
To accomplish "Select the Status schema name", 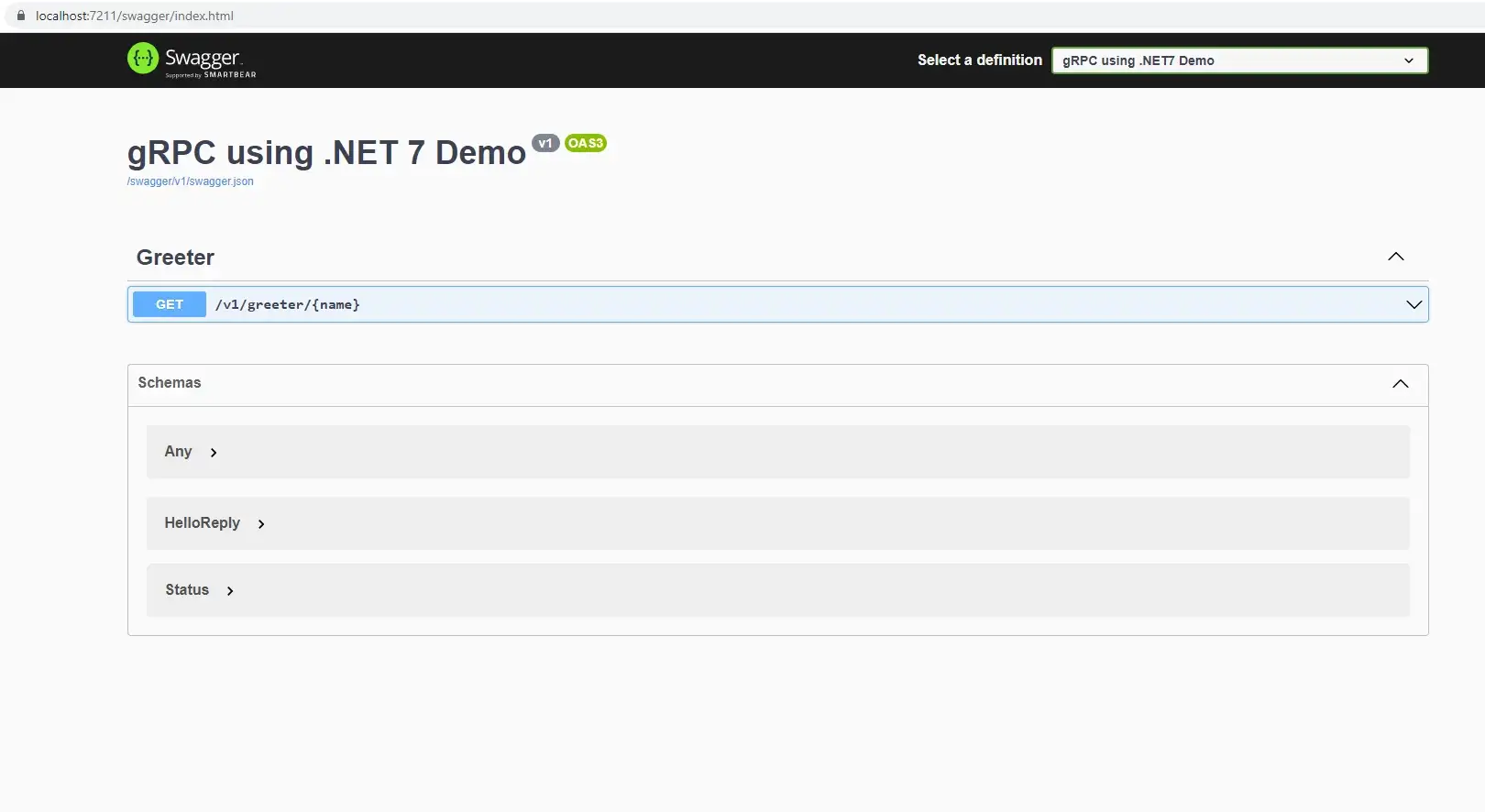I will click(x=187, y=590).
